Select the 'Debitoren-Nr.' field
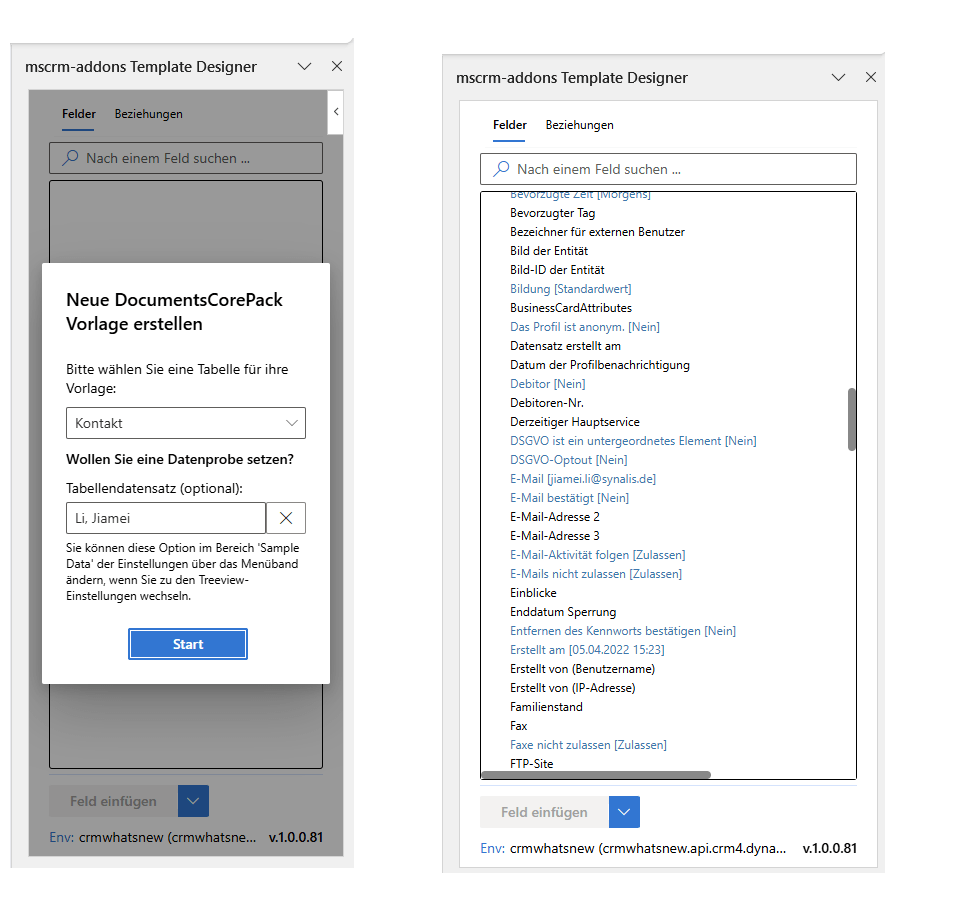This screenshot has height=921, width=958. [x=547, y=403]
